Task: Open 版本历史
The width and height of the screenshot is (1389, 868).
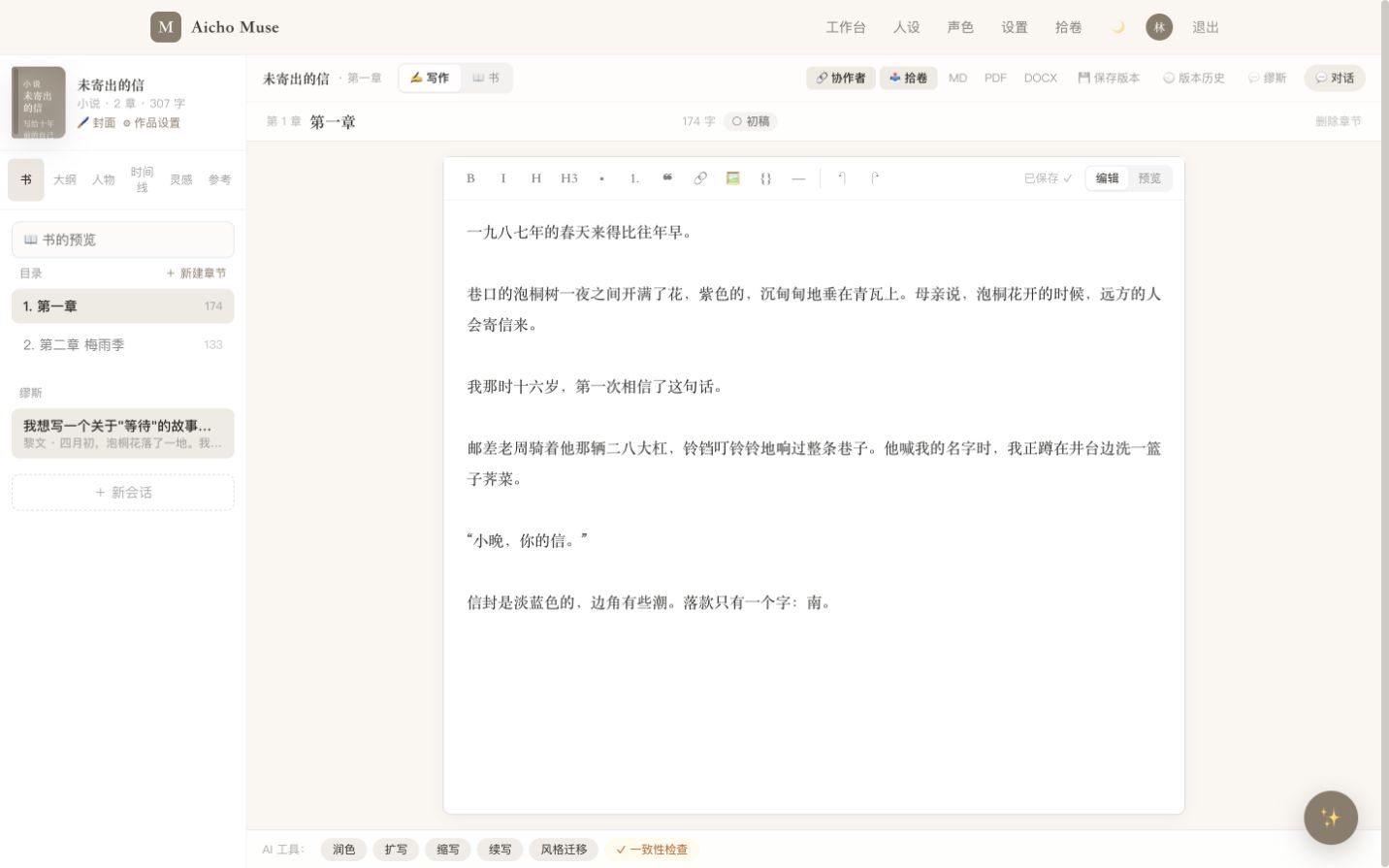Action: point(1194,79)
